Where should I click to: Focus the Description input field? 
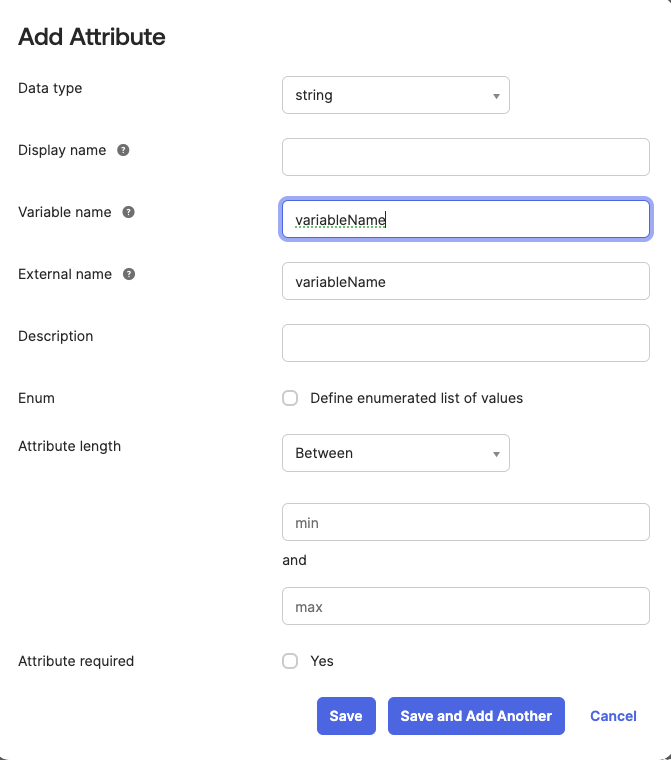coord(466,343)
